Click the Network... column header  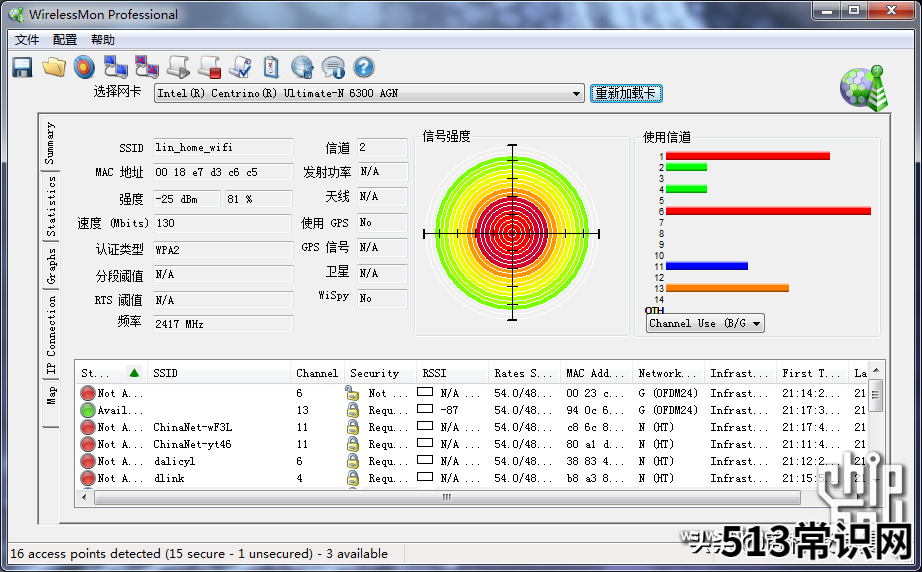click(x=668, y=373)
